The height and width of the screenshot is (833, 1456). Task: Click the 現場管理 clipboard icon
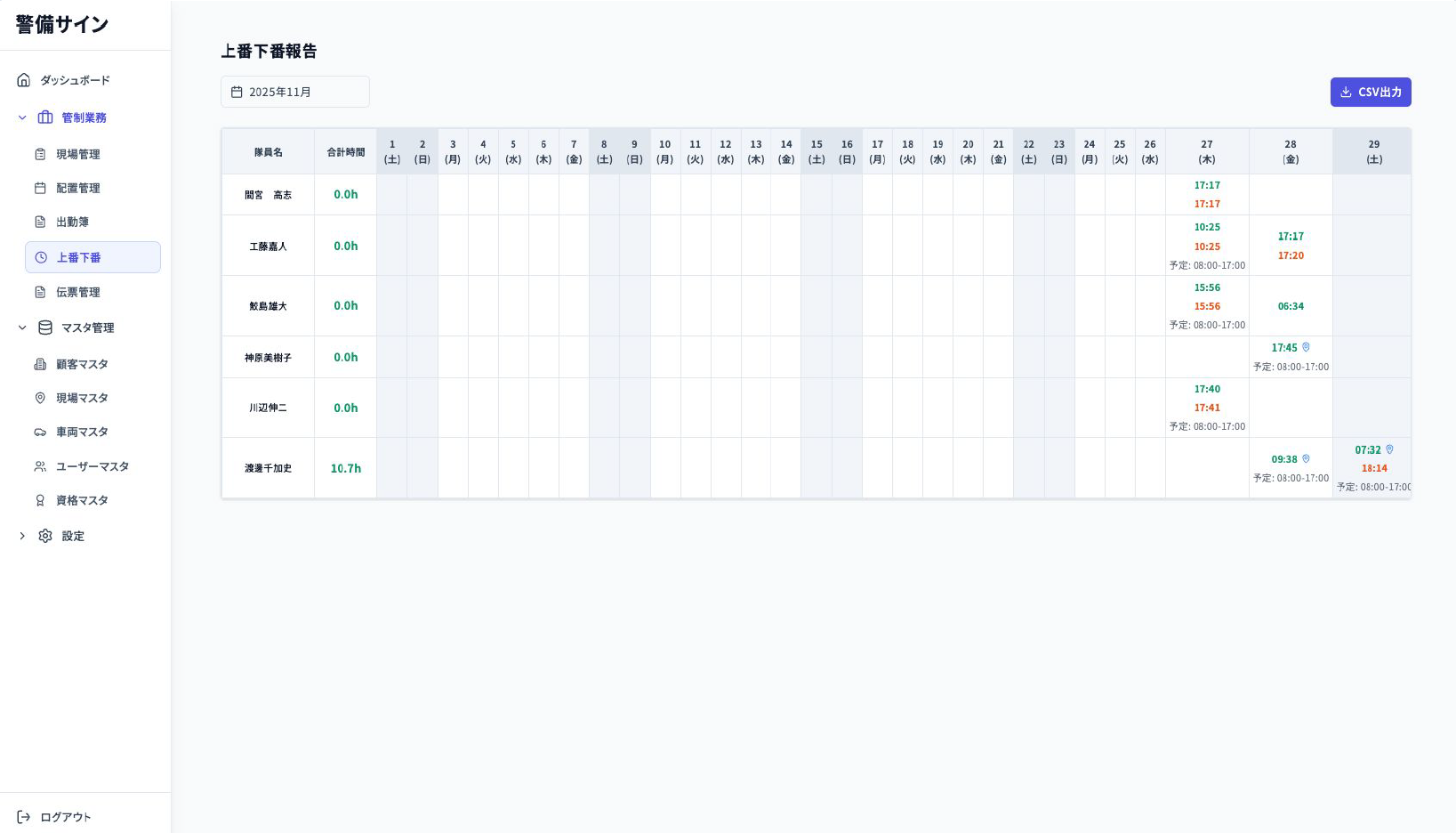tap(40, 154)
